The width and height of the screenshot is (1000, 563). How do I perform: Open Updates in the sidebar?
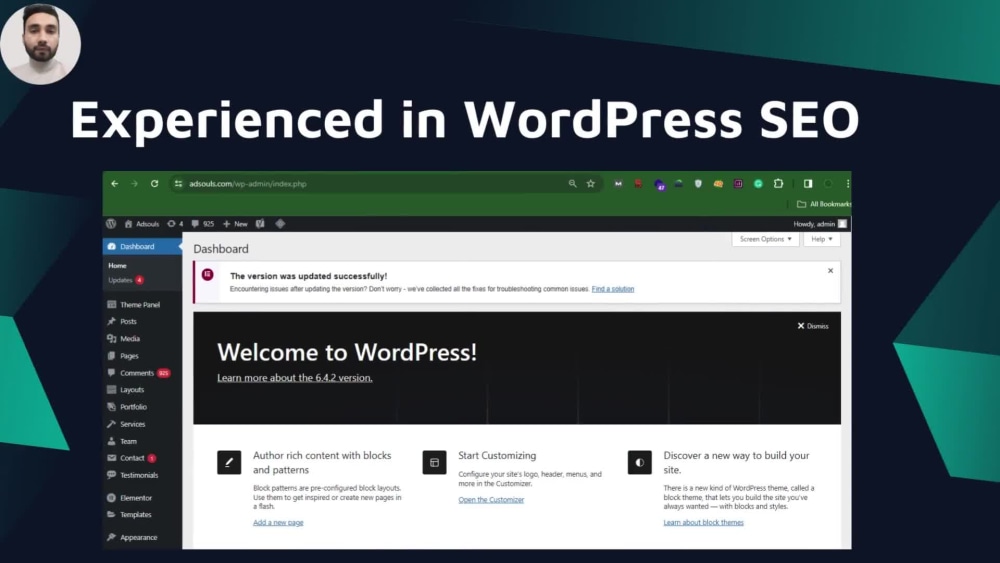(x=126, y=280)
